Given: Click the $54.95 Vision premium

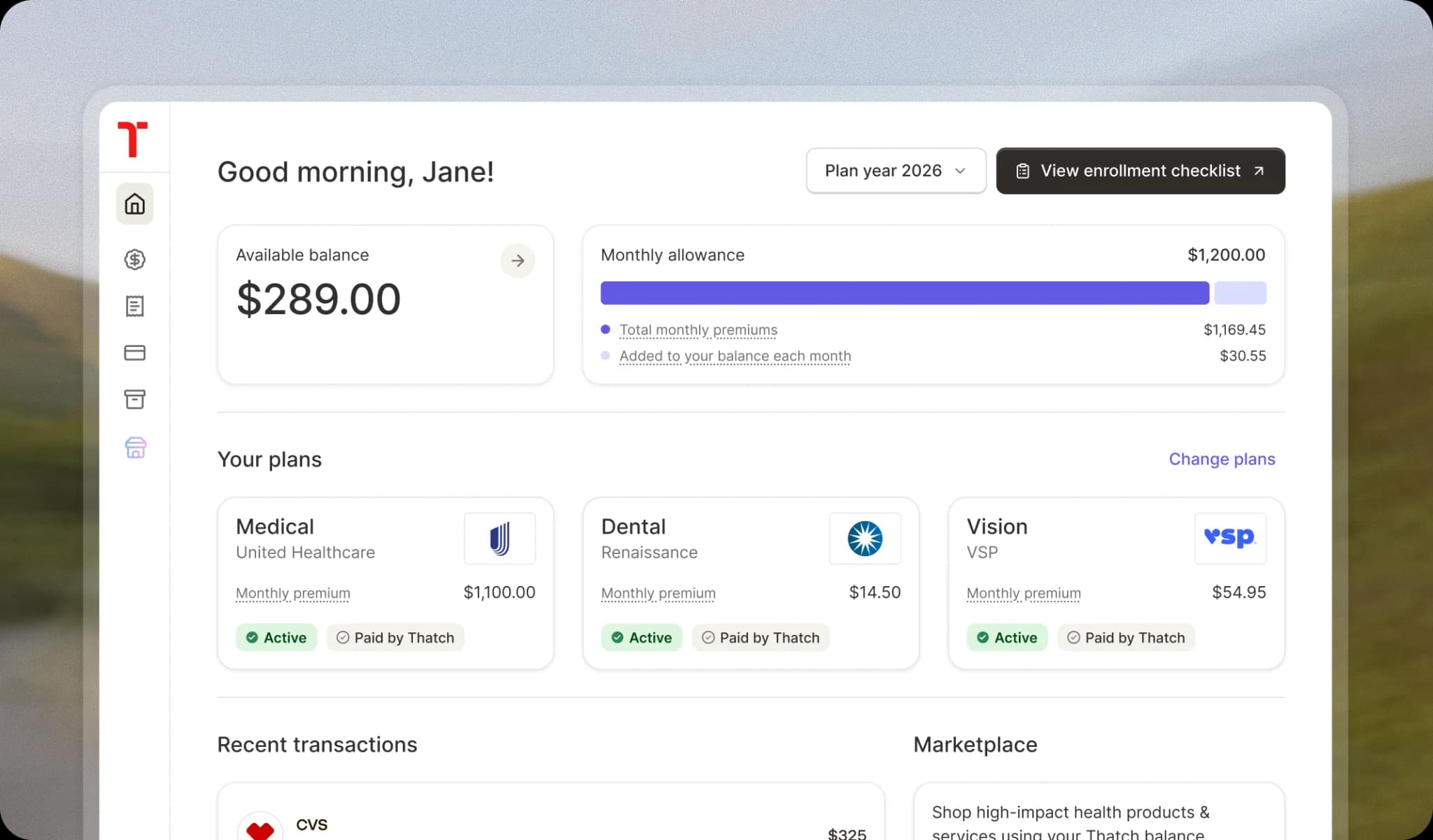Looking at the screenshot, I should (x=1238, y=592).
